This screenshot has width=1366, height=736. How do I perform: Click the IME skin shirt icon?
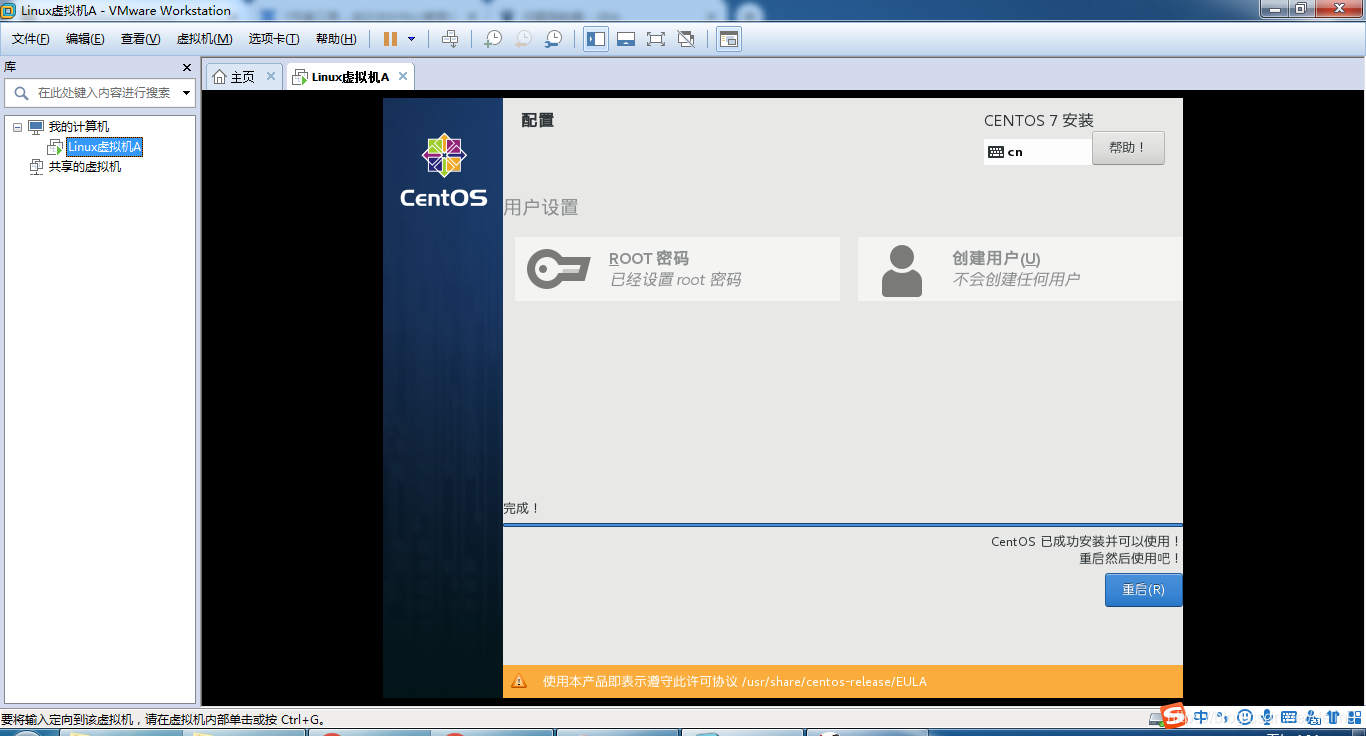point(1333,717)
